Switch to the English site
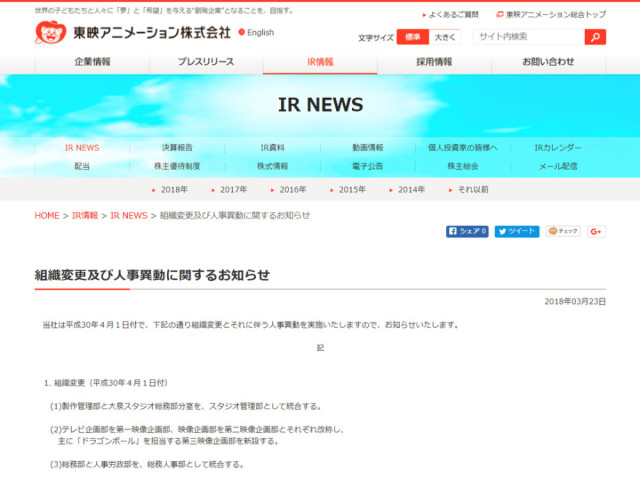 pyautogui.click(x=256, y=32)
